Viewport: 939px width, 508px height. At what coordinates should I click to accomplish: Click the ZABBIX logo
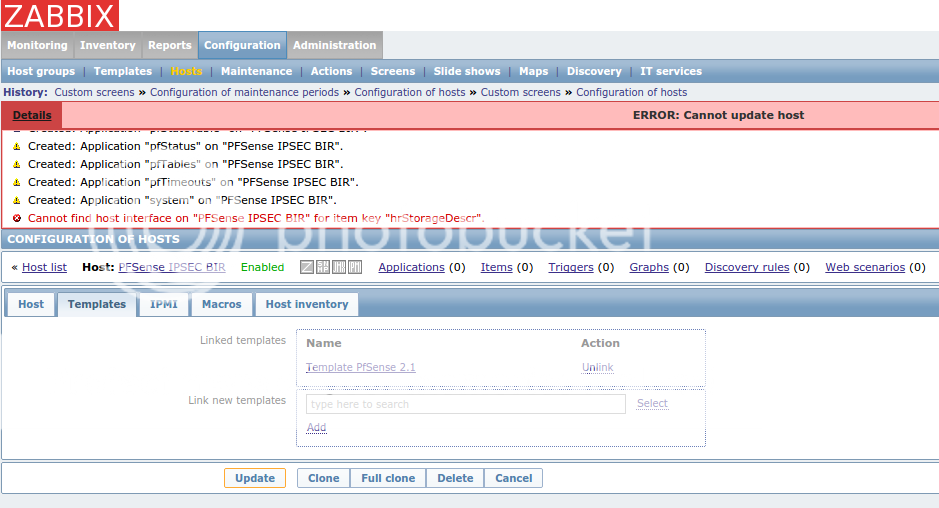pos(60,15)
